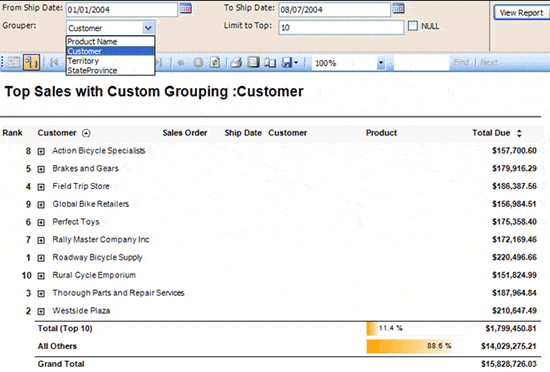Expand Thorough Parts and Repair Services row
The image size is (550, 372).
point(41,294)
